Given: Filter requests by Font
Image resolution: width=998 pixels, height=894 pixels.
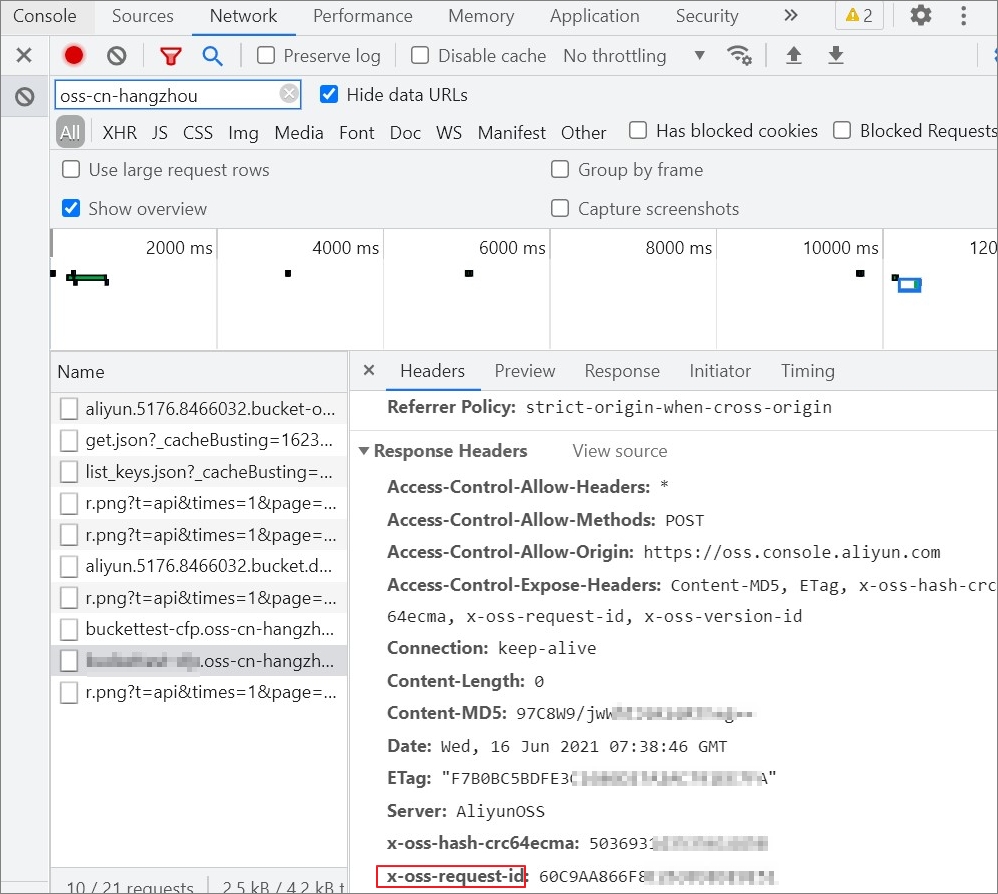Looking at the screenshot, I should (x=356, y=132).
